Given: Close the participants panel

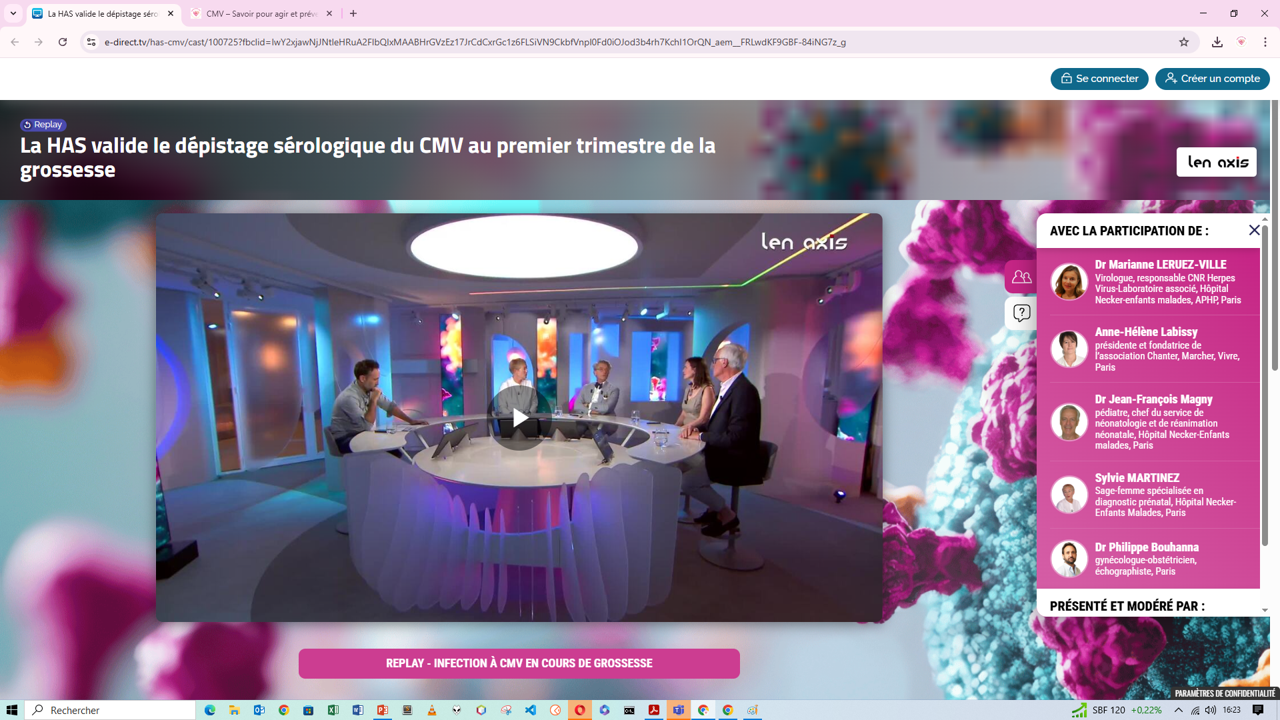Looking at the screenshot, I should 1254,230.
